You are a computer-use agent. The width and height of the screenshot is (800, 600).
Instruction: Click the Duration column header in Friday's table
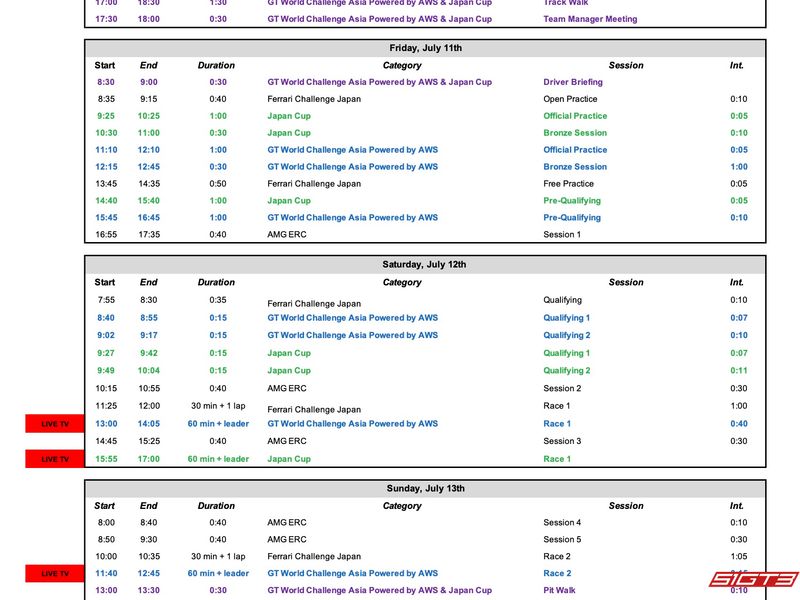(x=216, y=65)
